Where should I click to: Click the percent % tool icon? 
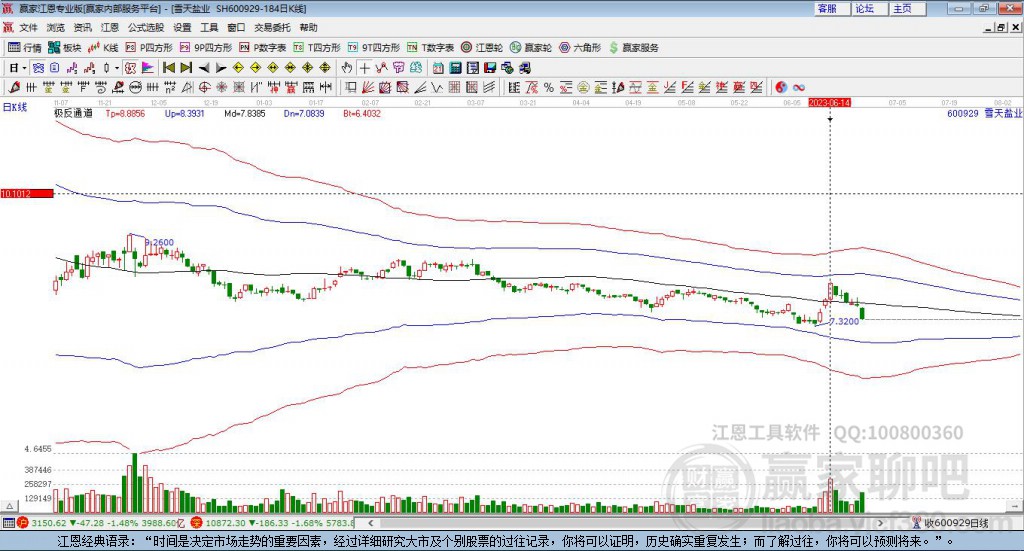(x=549, y=87)
